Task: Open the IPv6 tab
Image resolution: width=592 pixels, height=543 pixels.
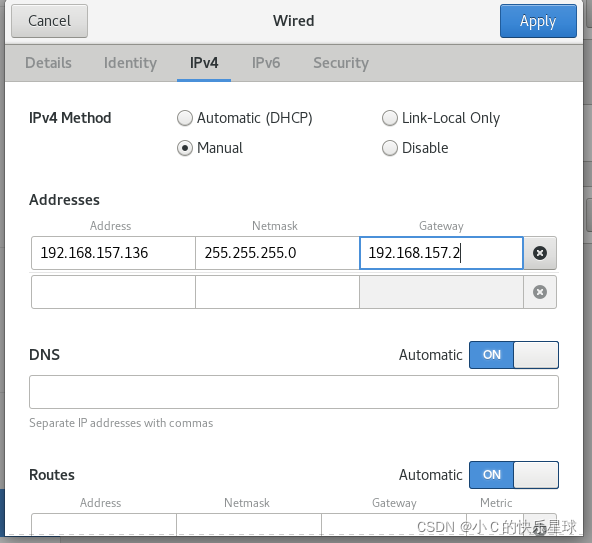Action: (266, 63)
